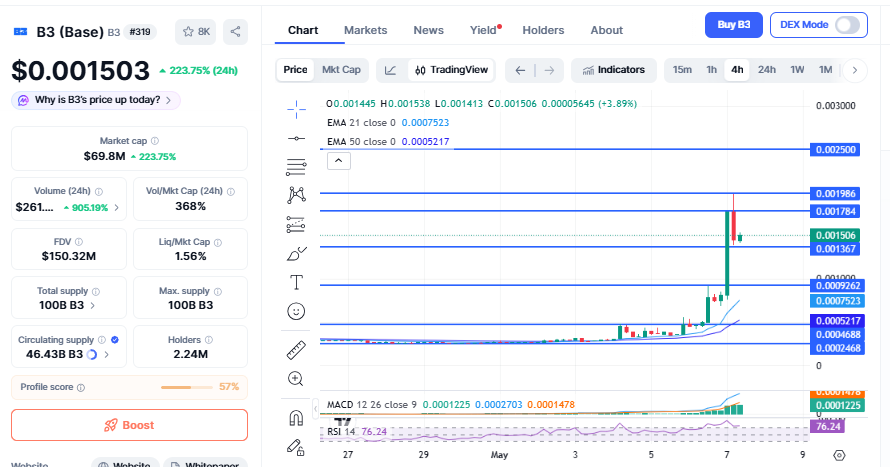Screen dimensions: 890x467
Task: Open chart settings gear icon
Action: [839, 455]
